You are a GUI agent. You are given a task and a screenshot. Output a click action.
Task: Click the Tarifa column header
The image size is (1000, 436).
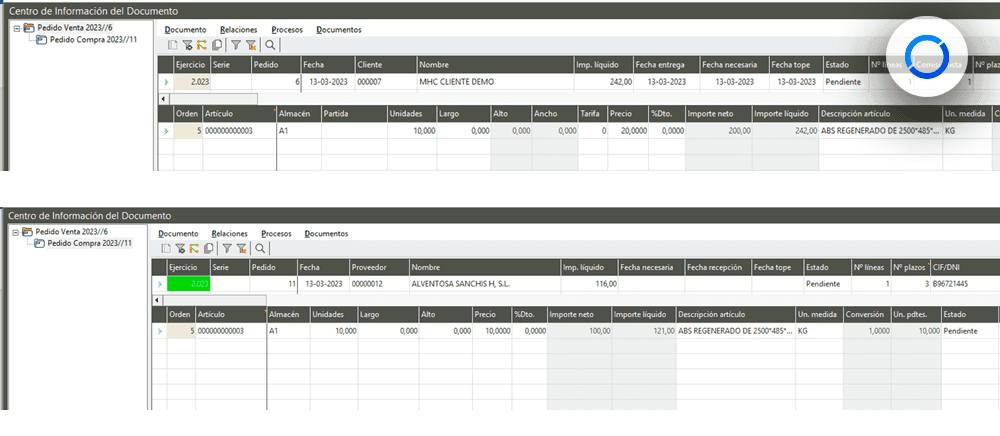[592, 113]
